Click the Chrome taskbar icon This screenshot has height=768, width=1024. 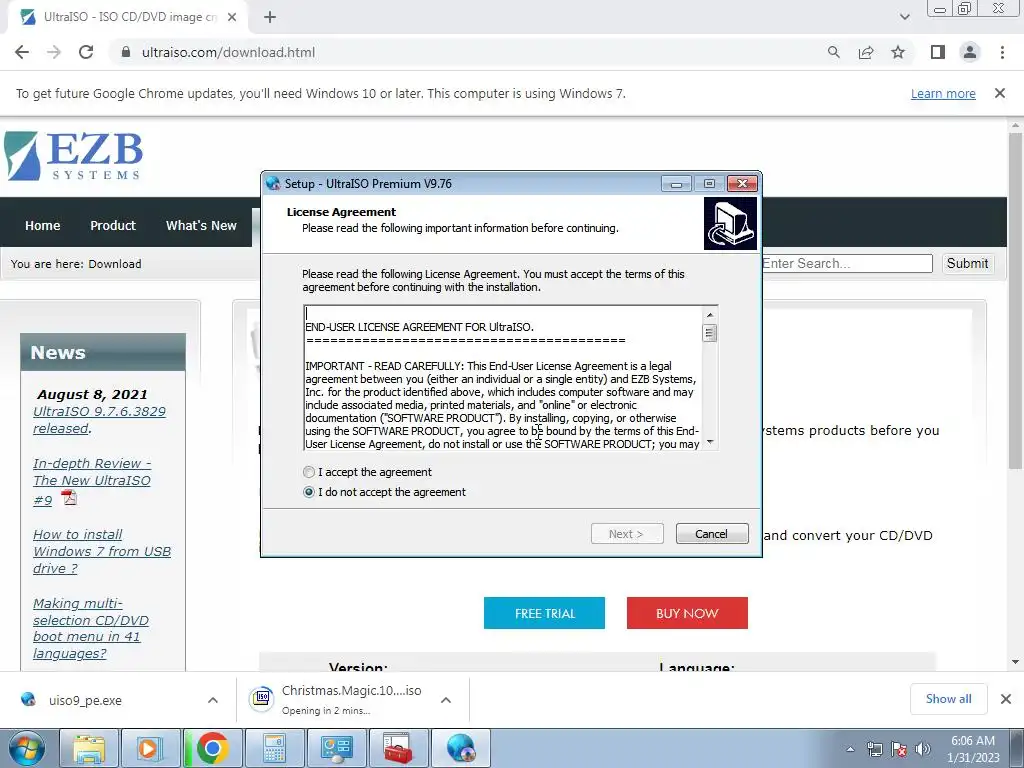coord(212,748)
